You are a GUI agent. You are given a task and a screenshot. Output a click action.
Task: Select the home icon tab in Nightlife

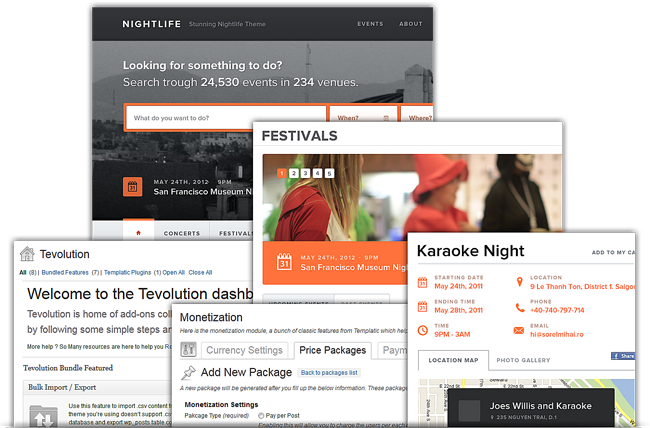(138, 232)
